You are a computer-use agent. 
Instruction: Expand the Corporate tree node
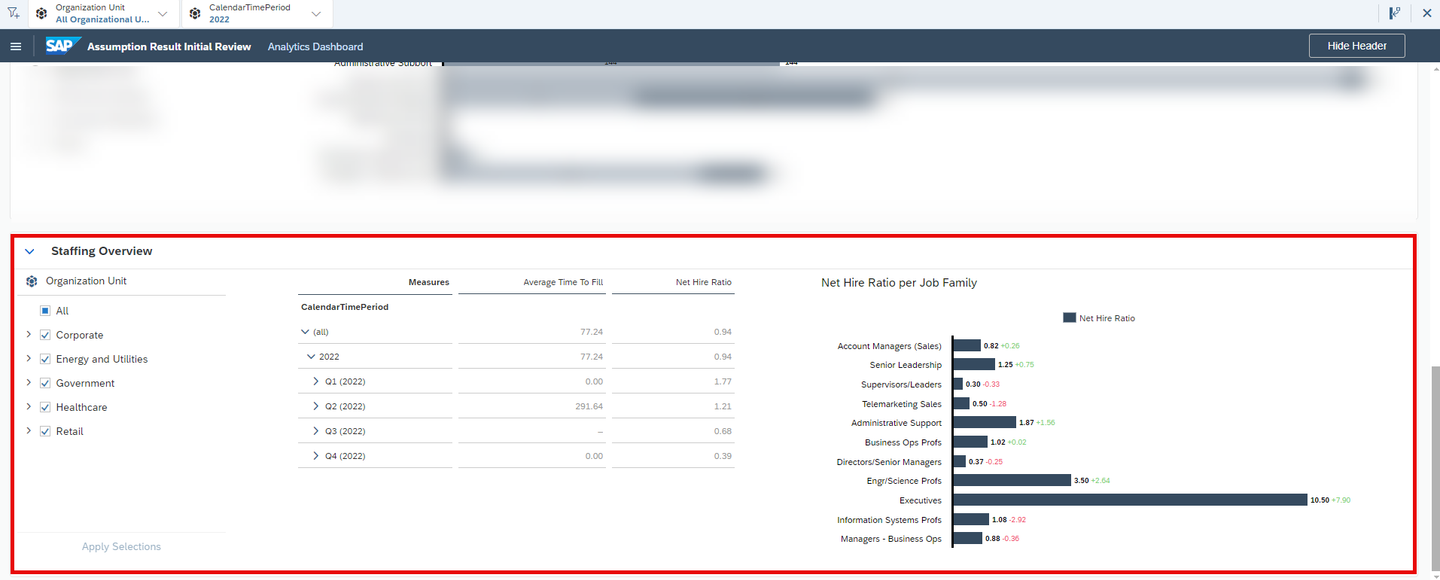28,335
